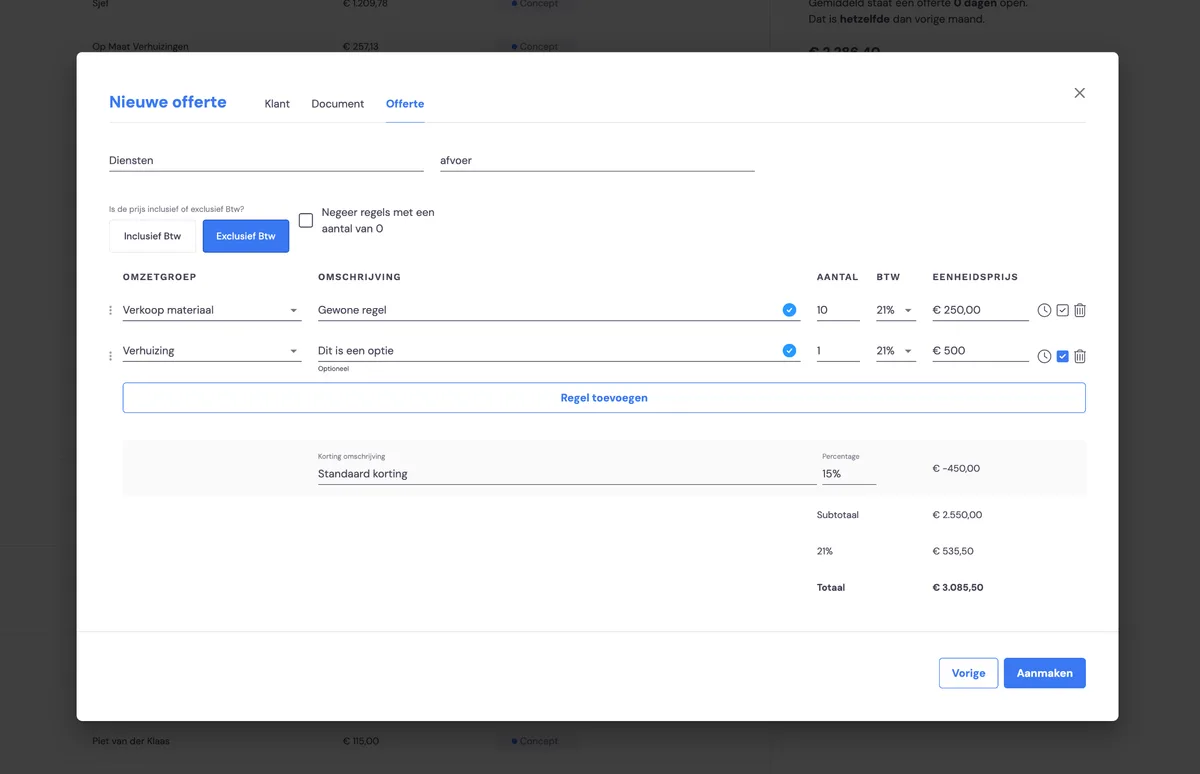Grab the drag handle of Verkoop materiaal row
The image size is (1200, 774).
(x=111, y=311)
